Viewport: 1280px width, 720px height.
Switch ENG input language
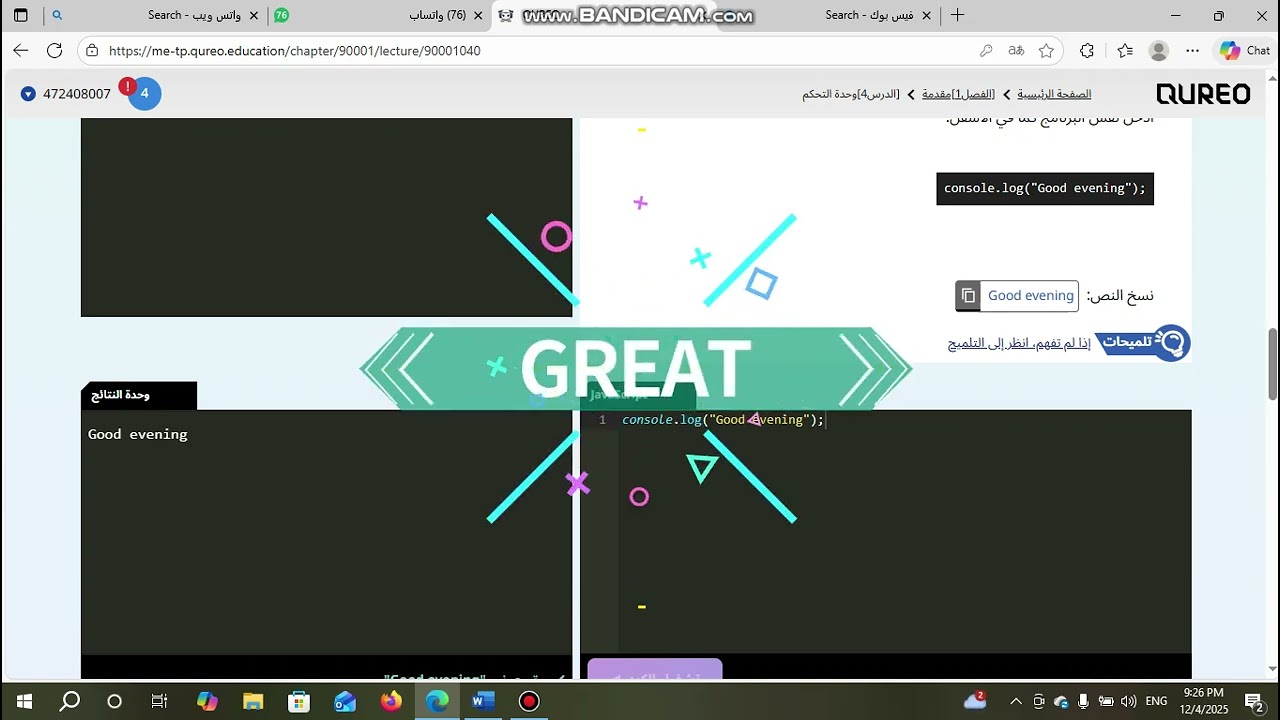tap(1157, 701)
